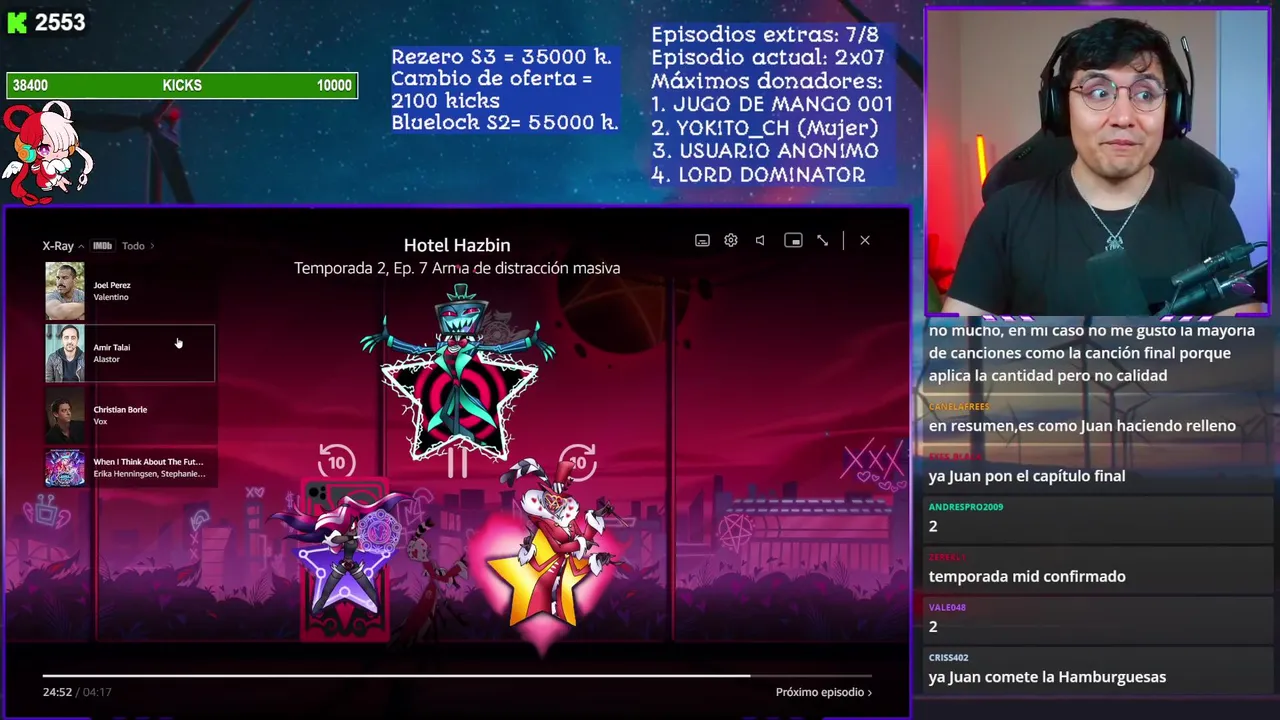Click the IMDb logo badge

coord(102,246)
